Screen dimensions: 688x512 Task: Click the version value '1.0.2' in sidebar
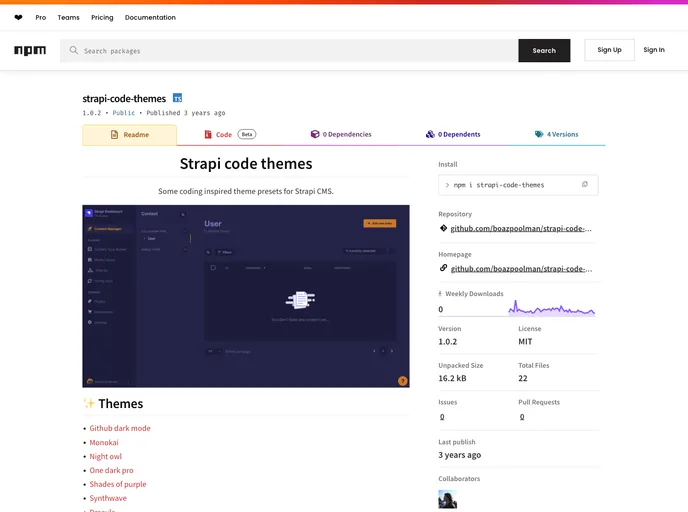(x=448, y=341)
